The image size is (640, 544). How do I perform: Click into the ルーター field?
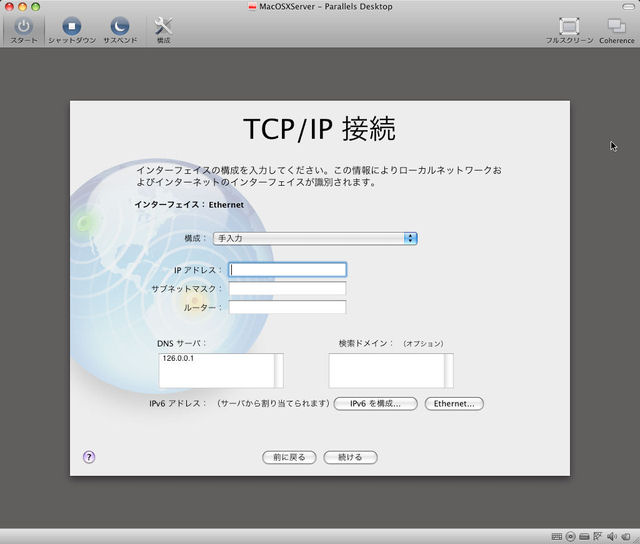[287, 307]
